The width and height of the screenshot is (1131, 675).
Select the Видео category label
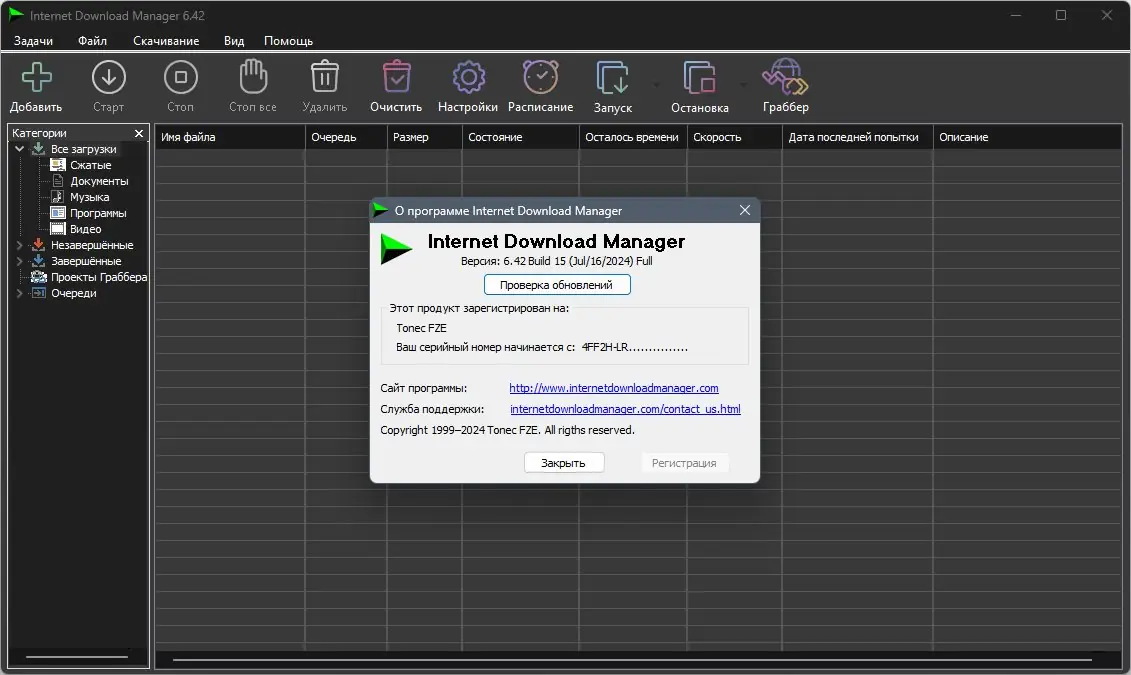(85, 229)
